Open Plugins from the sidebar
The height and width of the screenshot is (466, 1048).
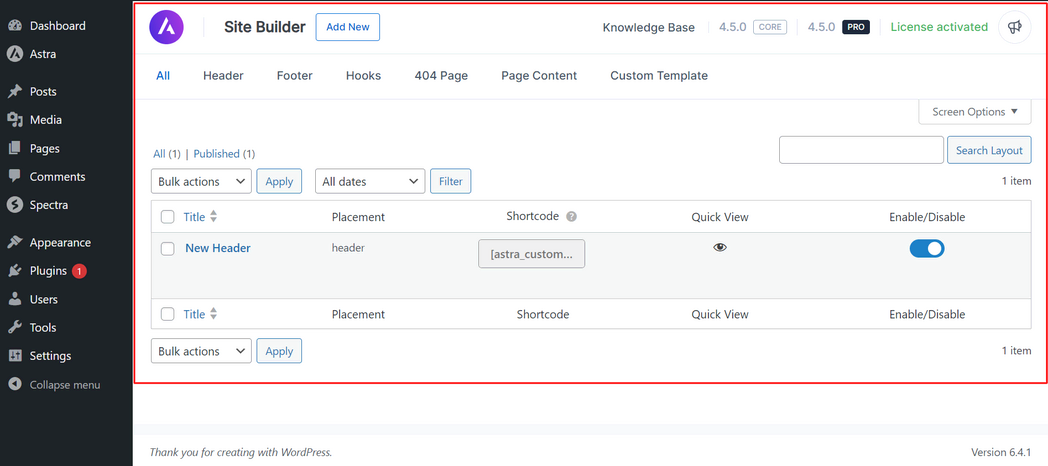pyautogui.click(x=48, y=270)
